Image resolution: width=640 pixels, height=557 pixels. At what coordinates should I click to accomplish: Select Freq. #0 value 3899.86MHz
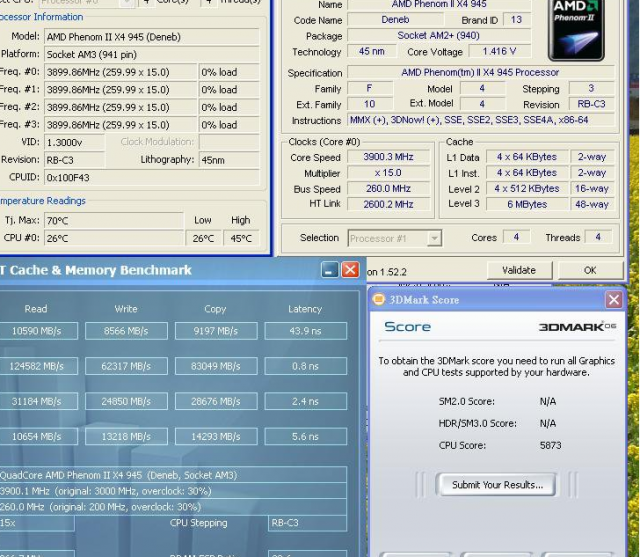120,72
